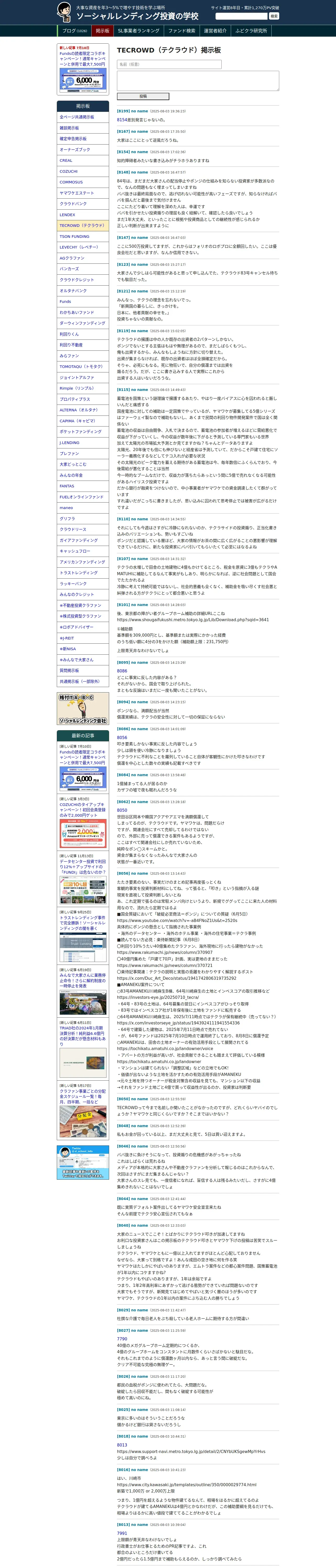Open the LENDEX board link

(x=83, y=215)
